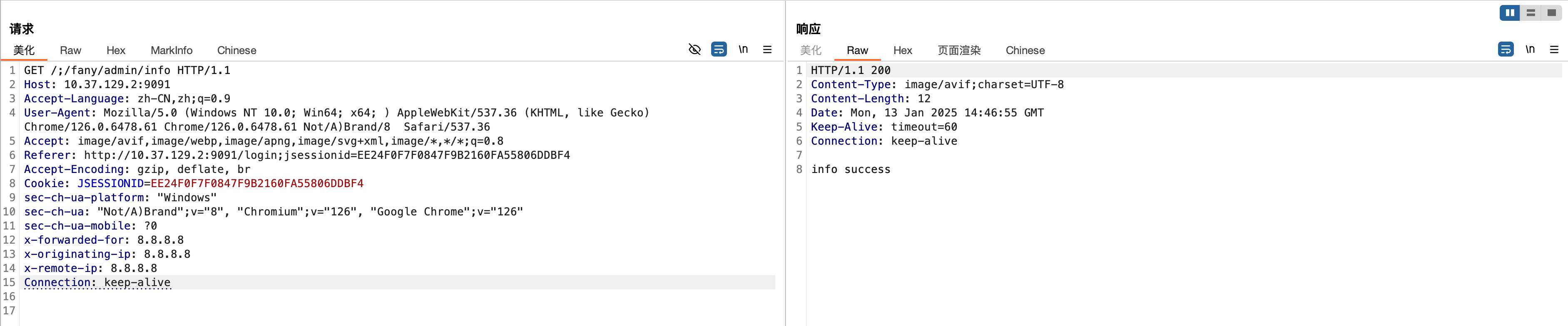Switch to top-bottom stacked layout icon

coord(1530,13)
